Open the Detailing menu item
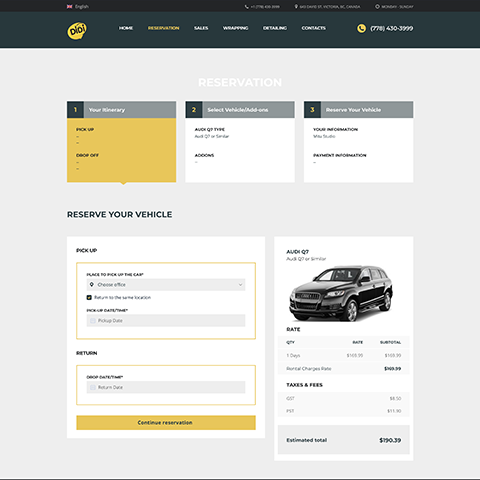The width and height of the screenshot is (480, 480). pyautogui.click(x=275, y=28)
